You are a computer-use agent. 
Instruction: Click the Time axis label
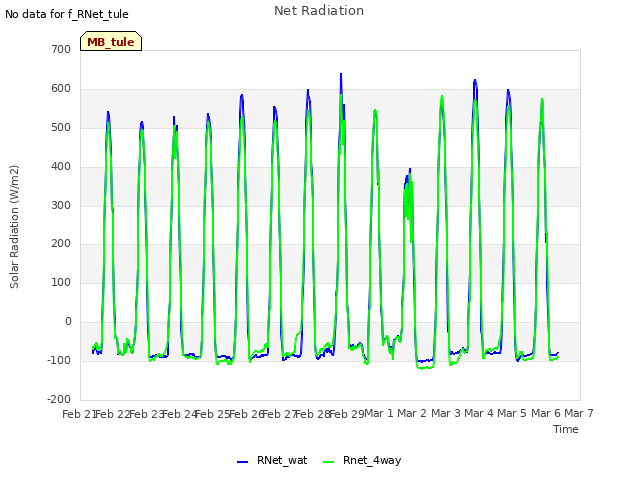coord(566,429)
